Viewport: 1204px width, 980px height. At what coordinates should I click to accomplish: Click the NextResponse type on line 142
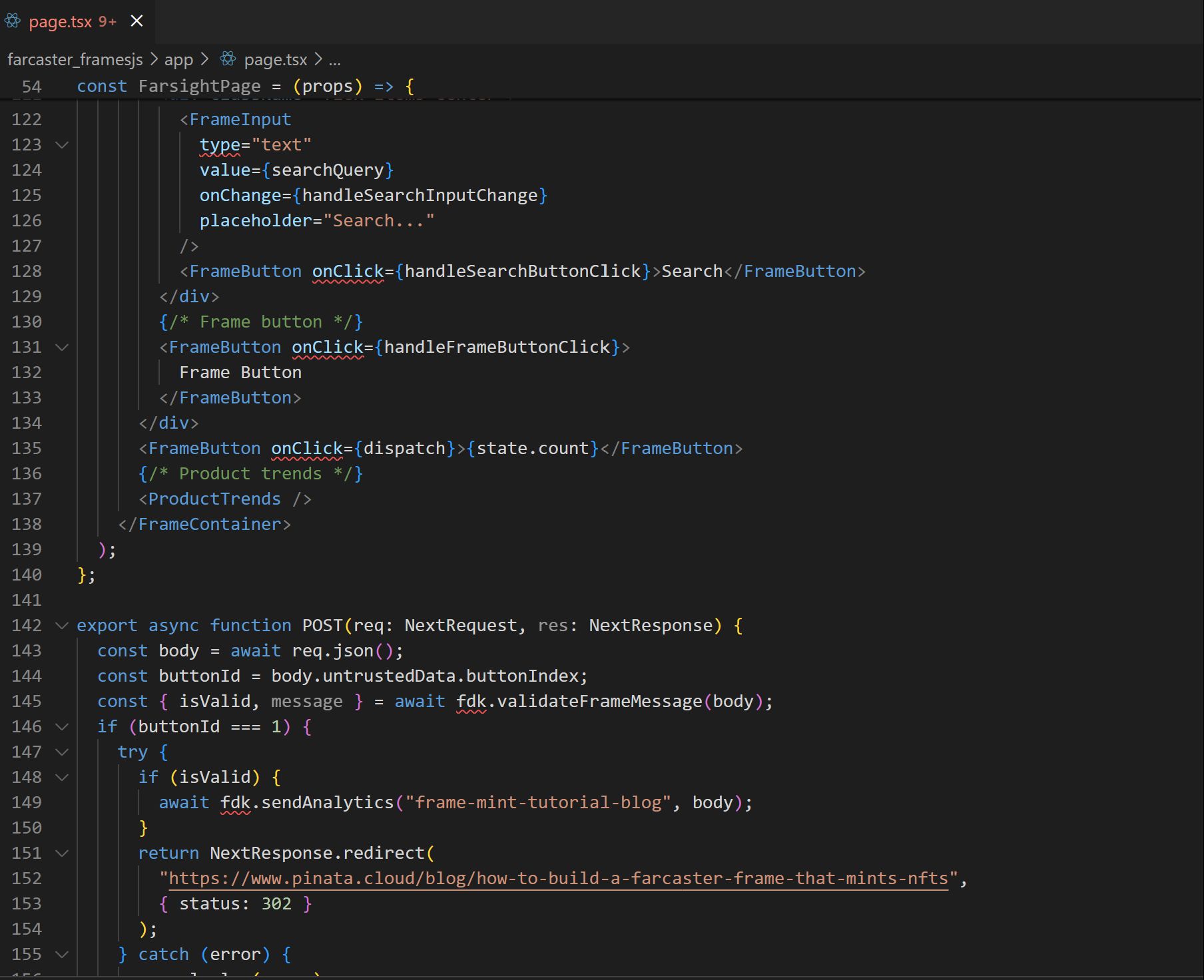pyautogui.click(x=651, y=625)
